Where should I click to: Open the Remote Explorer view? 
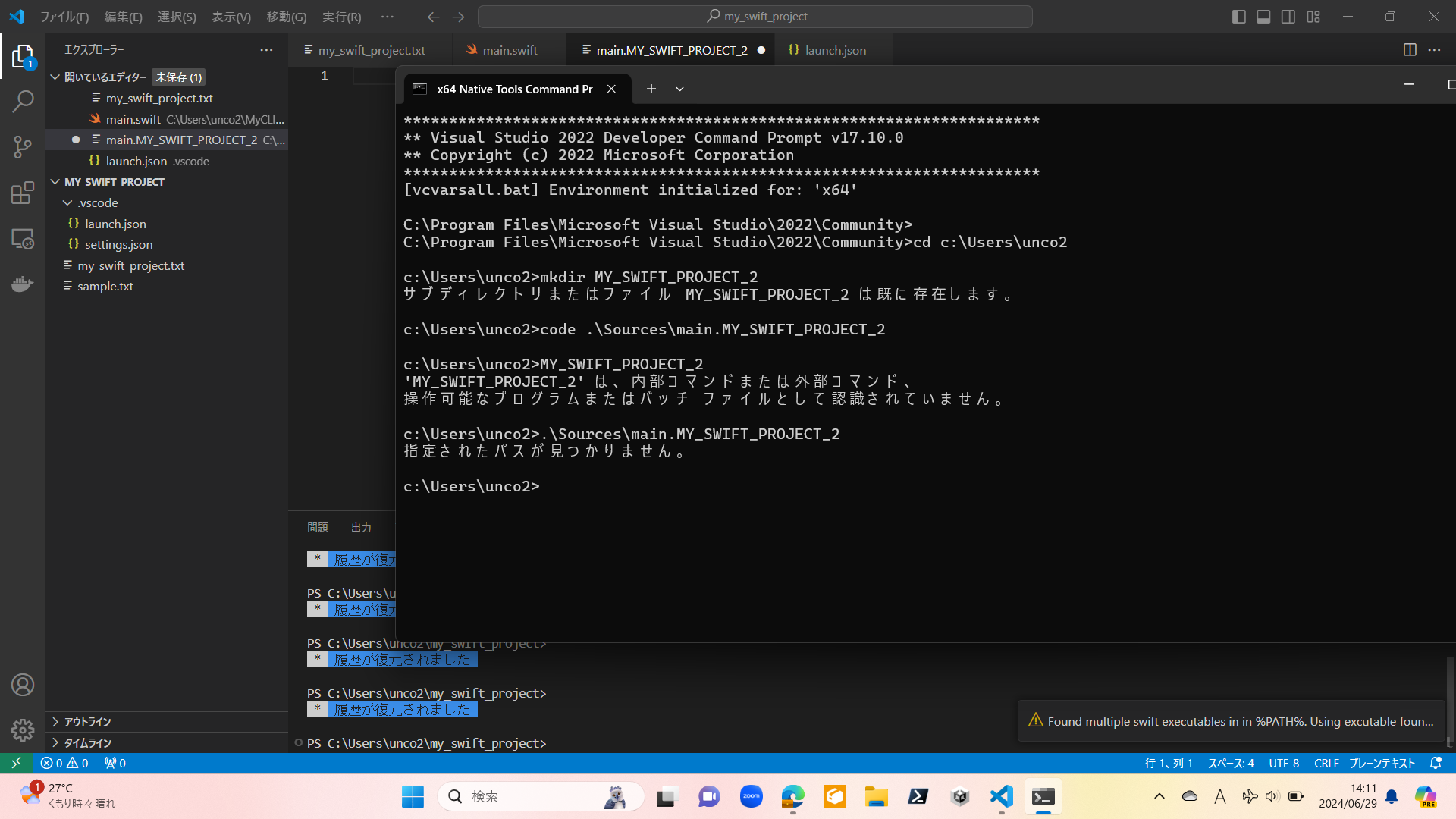[23, 238]
